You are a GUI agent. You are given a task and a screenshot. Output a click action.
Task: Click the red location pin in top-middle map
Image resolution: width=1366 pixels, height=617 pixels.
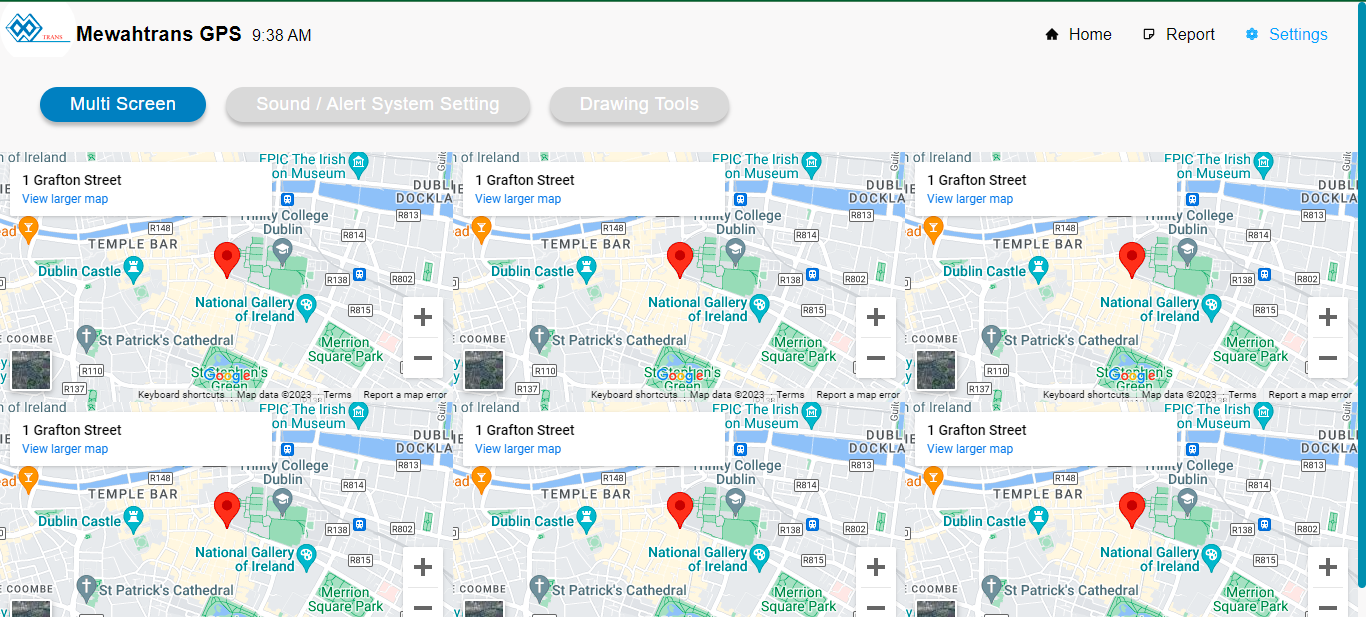pyautogui.click(x=680, y=259)
